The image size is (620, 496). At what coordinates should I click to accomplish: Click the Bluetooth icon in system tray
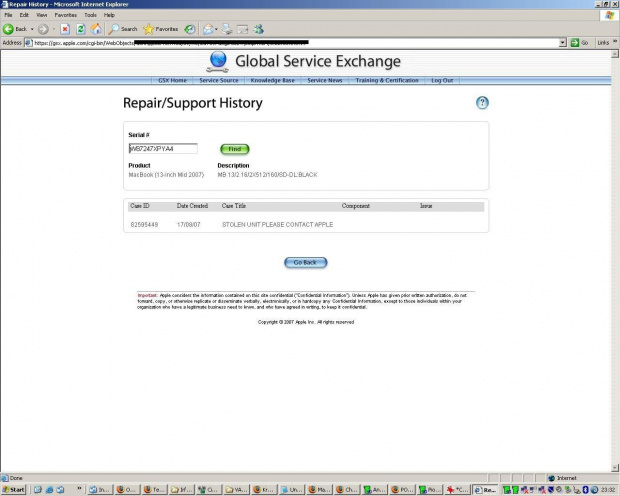tap(586, 490)
